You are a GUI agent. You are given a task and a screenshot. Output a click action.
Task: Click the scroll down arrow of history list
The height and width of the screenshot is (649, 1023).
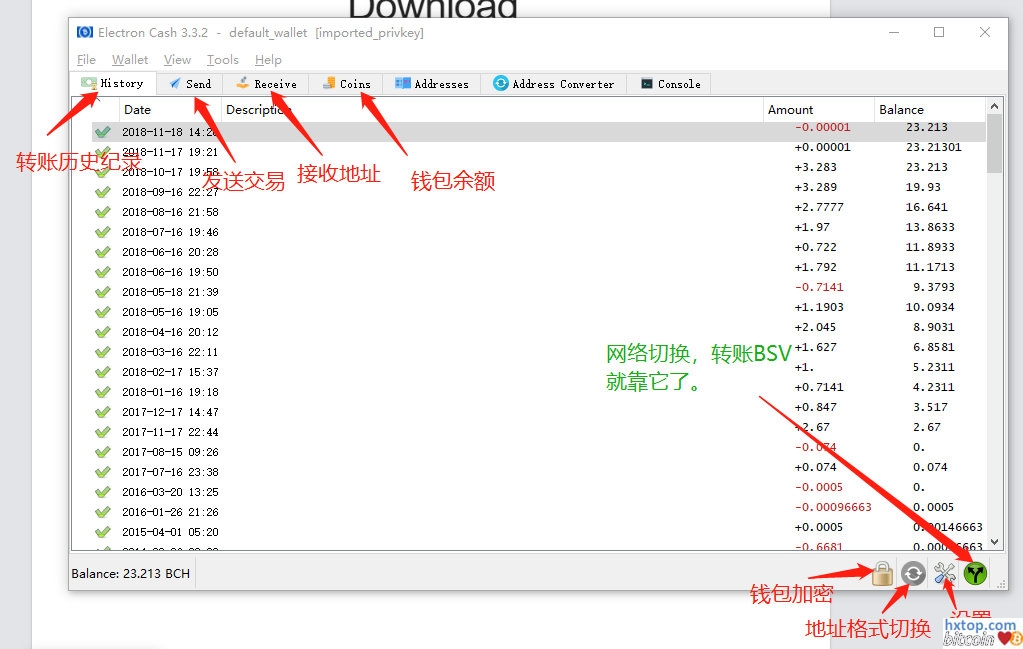[x=993, y=541]
